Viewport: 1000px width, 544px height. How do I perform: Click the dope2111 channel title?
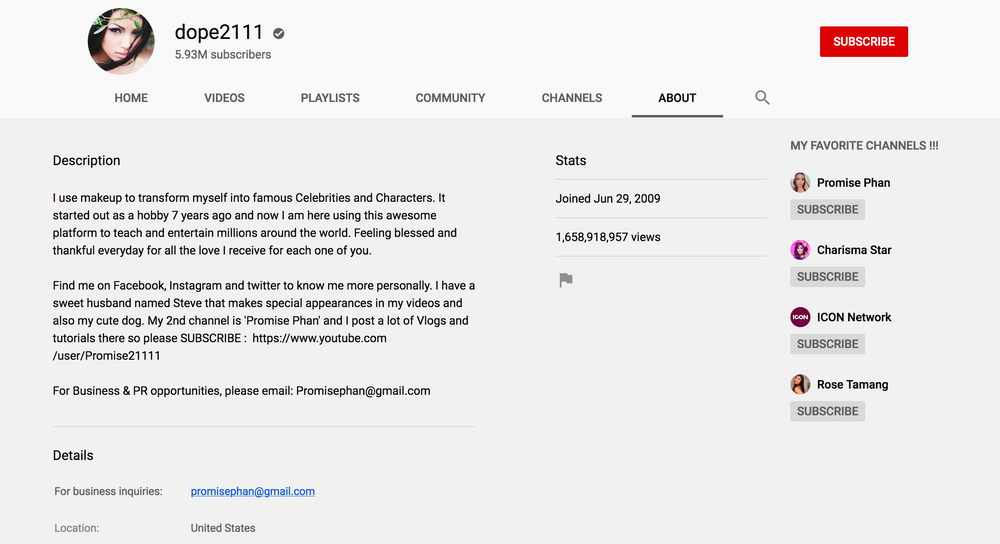tap(219, 32)
